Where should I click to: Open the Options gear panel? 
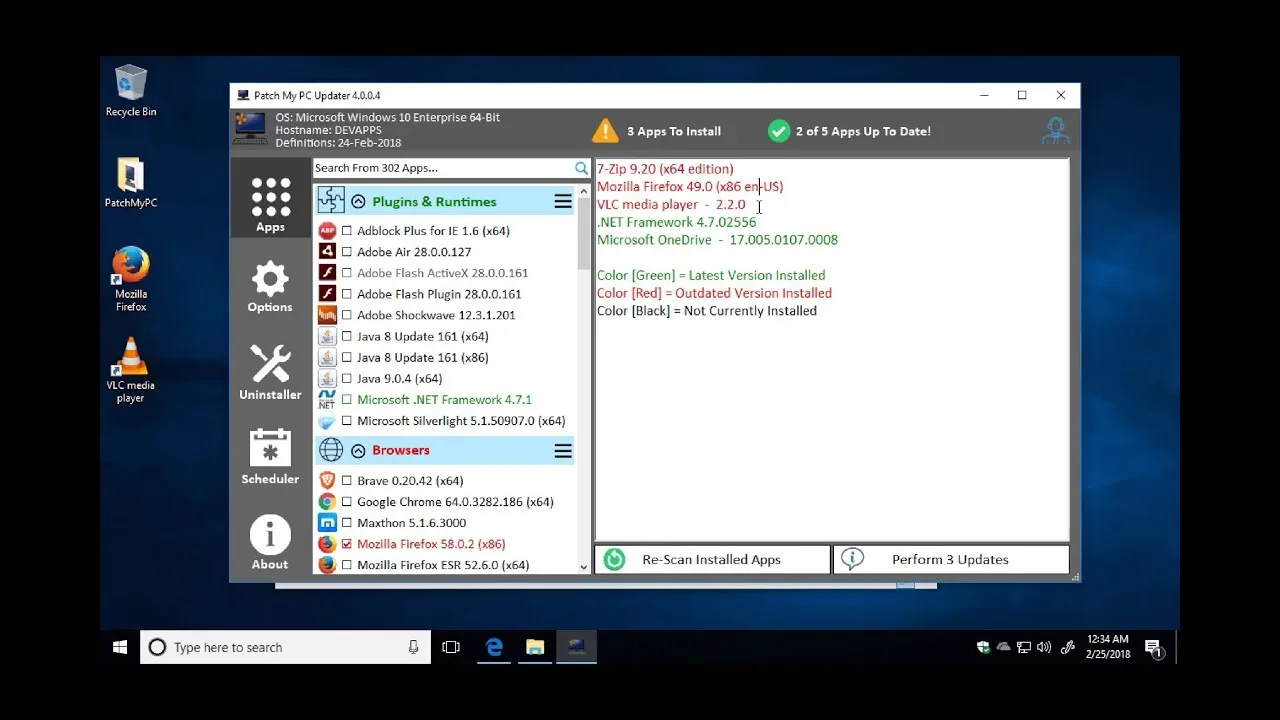[270, 287]
